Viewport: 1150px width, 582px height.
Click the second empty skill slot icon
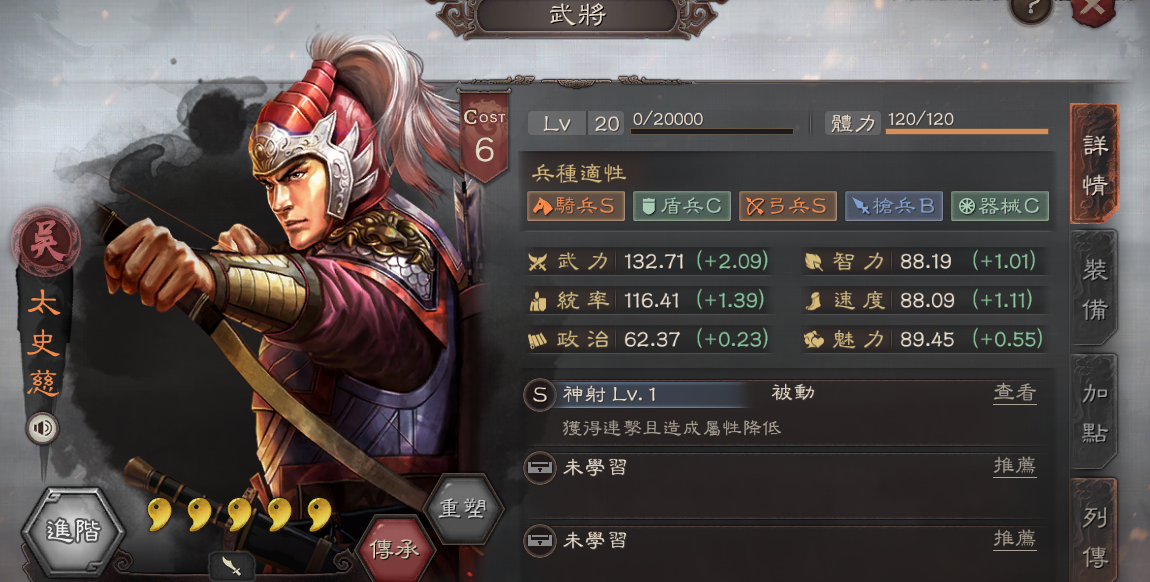coord(540,542)
